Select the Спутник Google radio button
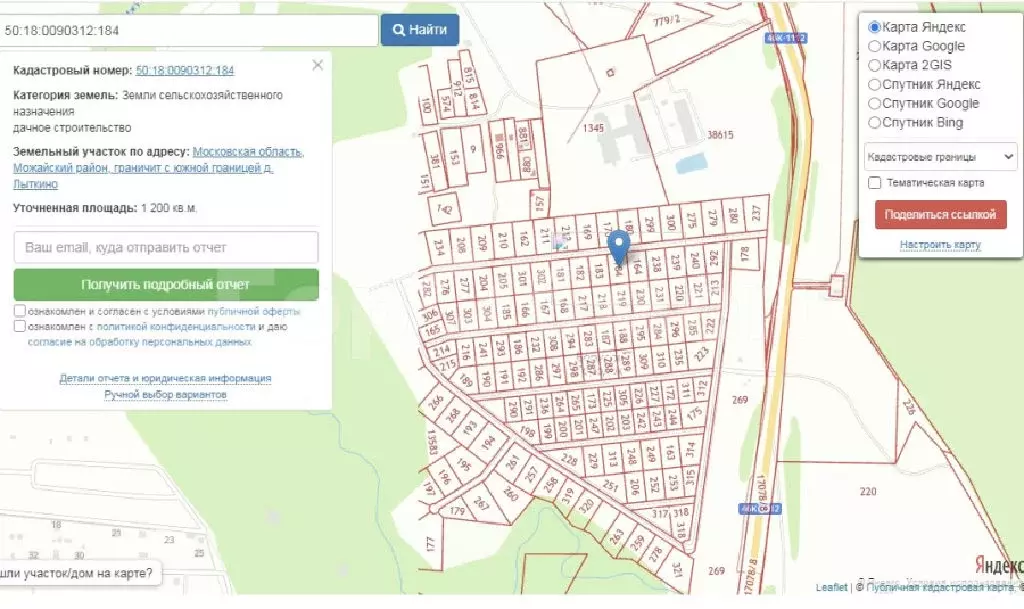Image resolution: width=1024 pixels, height=609 pixels. point(875,103)
